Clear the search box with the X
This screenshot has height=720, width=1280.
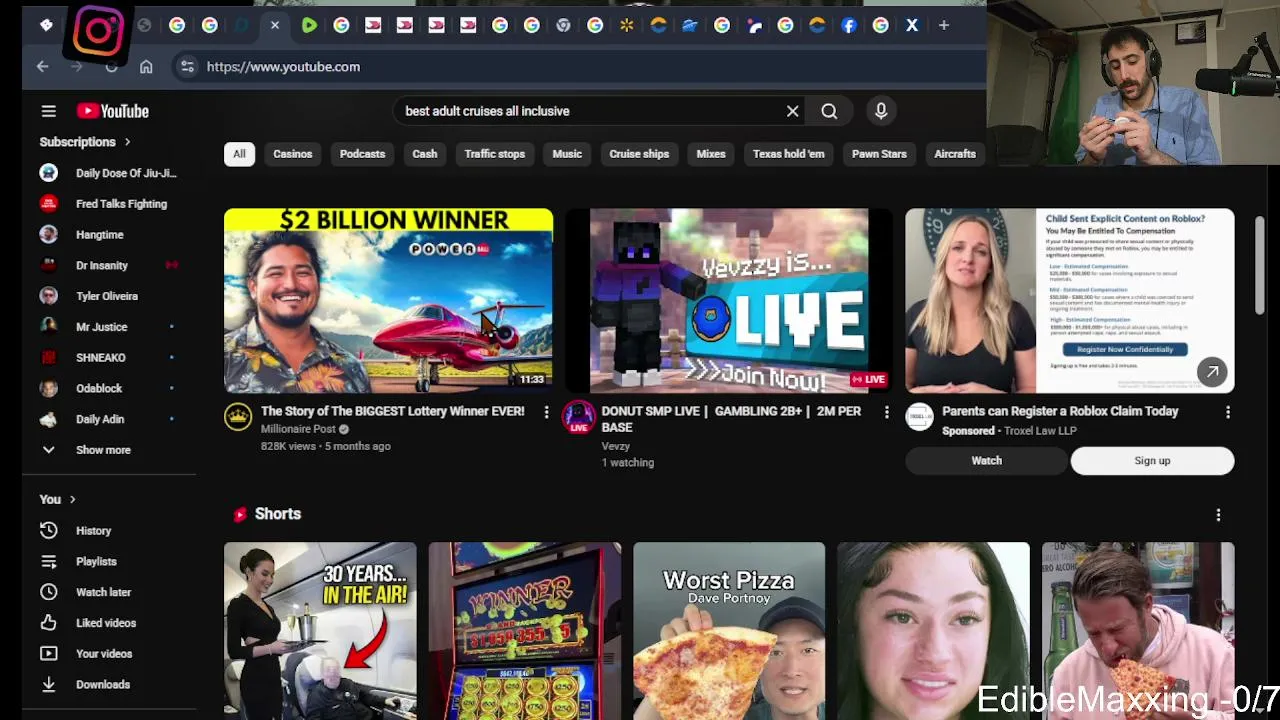[x=792, y=111]
